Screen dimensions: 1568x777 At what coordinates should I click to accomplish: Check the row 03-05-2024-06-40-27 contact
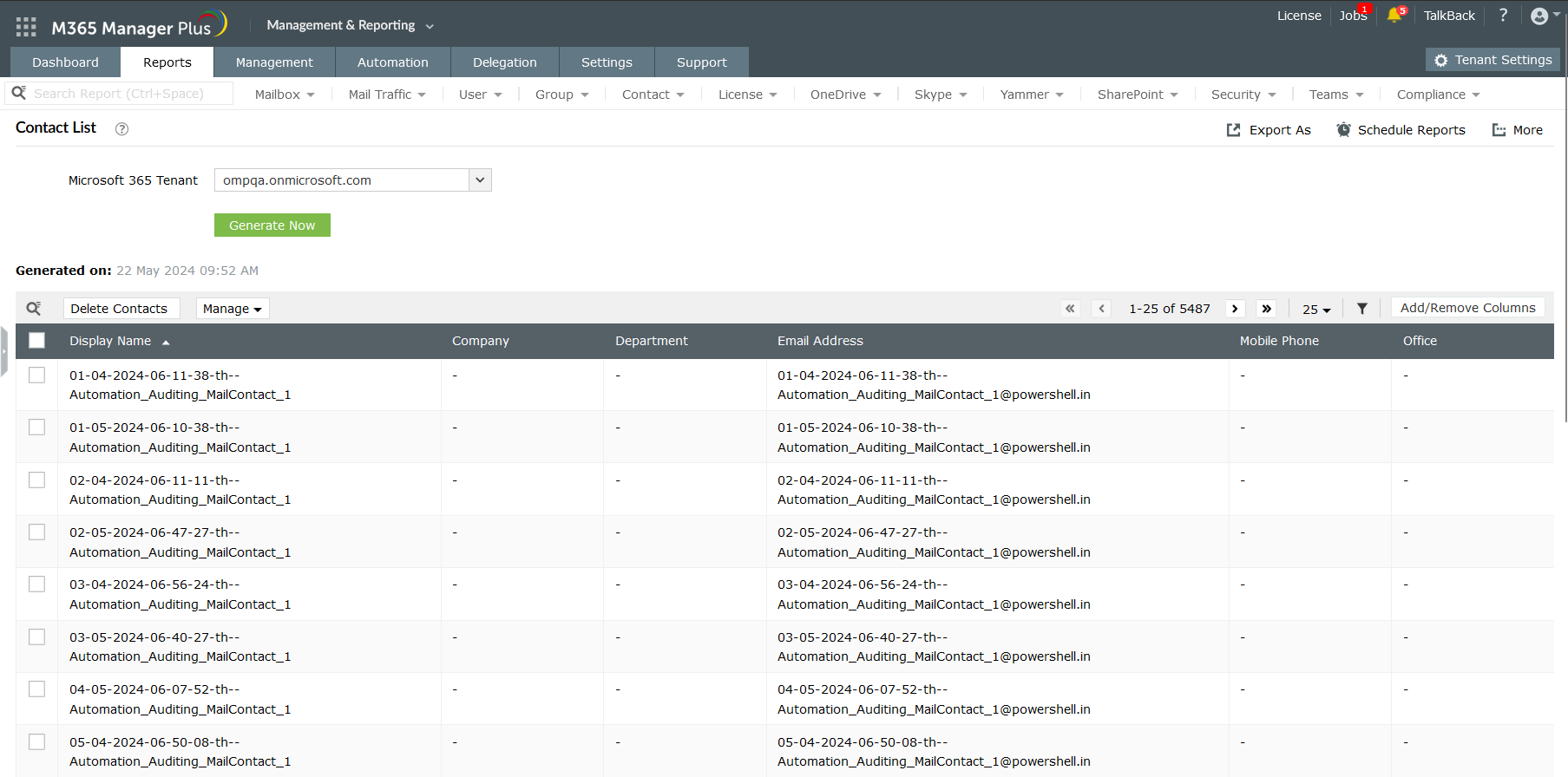pos(36,637)
